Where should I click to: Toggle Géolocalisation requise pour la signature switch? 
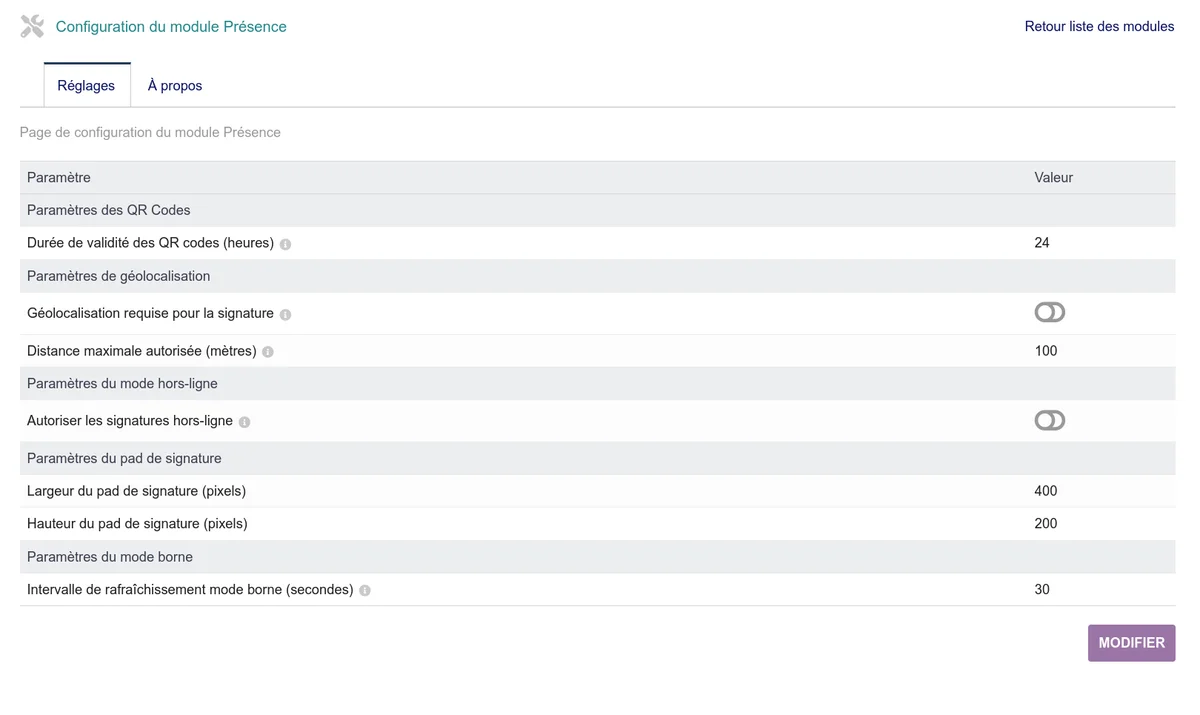pos(1050,313)
